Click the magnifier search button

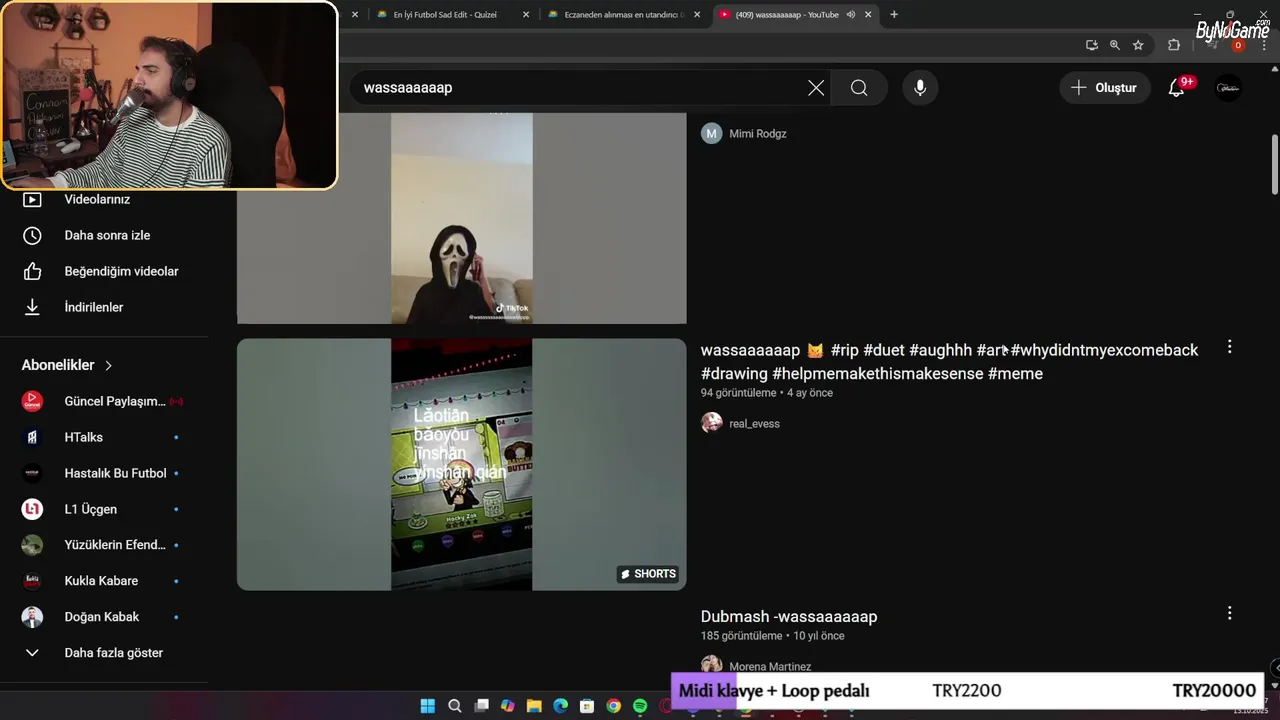(x=859, y=88)
